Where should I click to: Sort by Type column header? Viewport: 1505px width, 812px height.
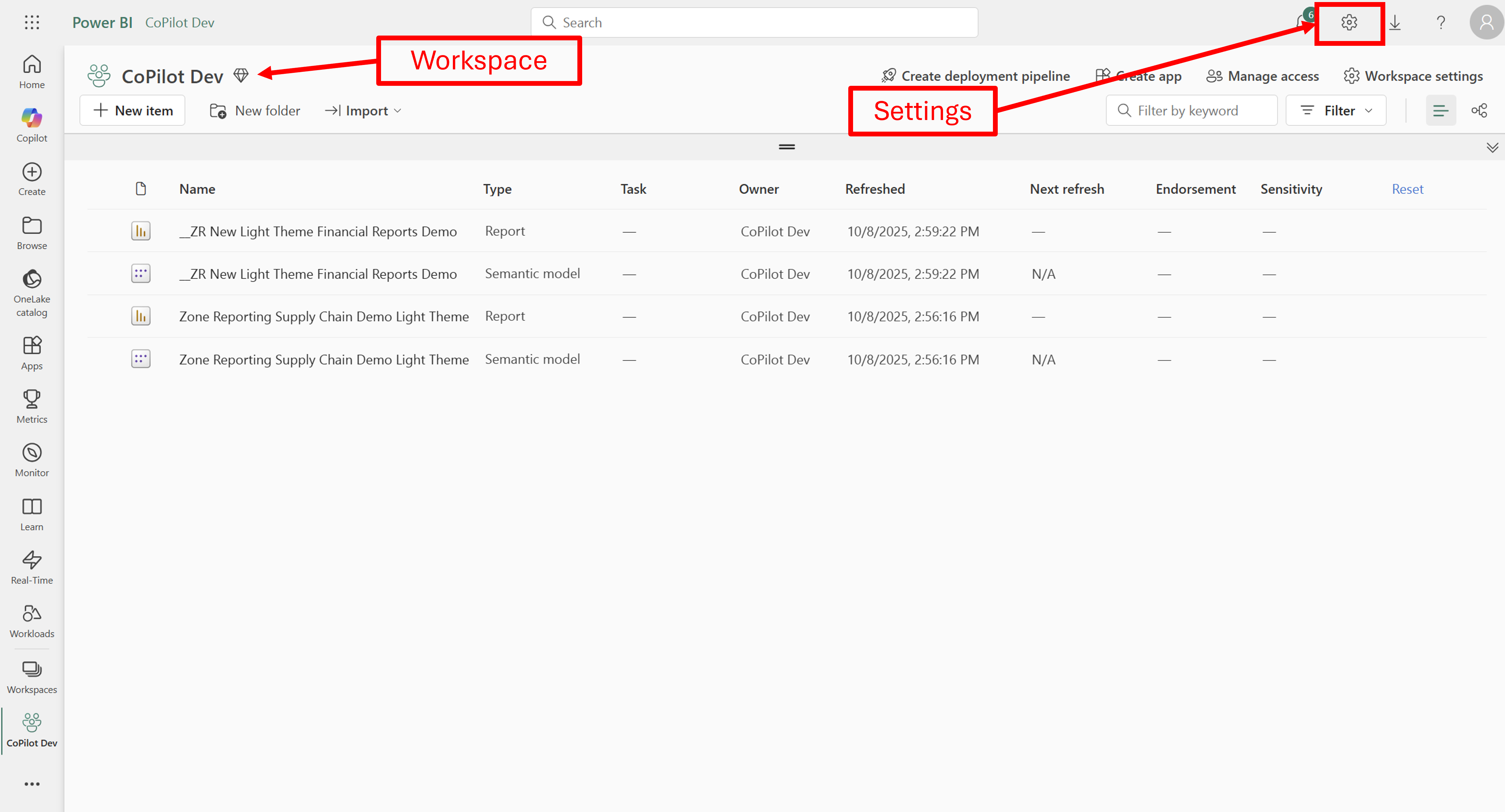[x=497, y=189]
